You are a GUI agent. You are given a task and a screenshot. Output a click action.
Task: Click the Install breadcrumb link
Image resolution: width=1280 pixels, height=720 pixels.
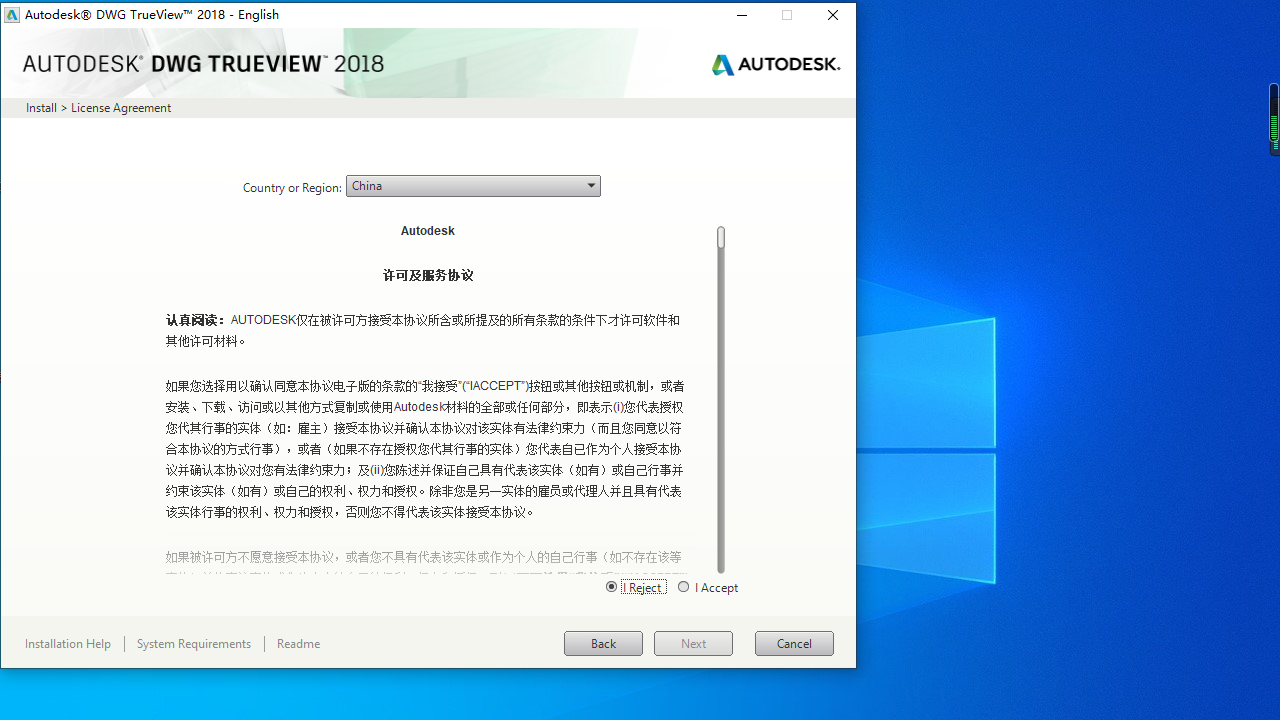(41, 107)
